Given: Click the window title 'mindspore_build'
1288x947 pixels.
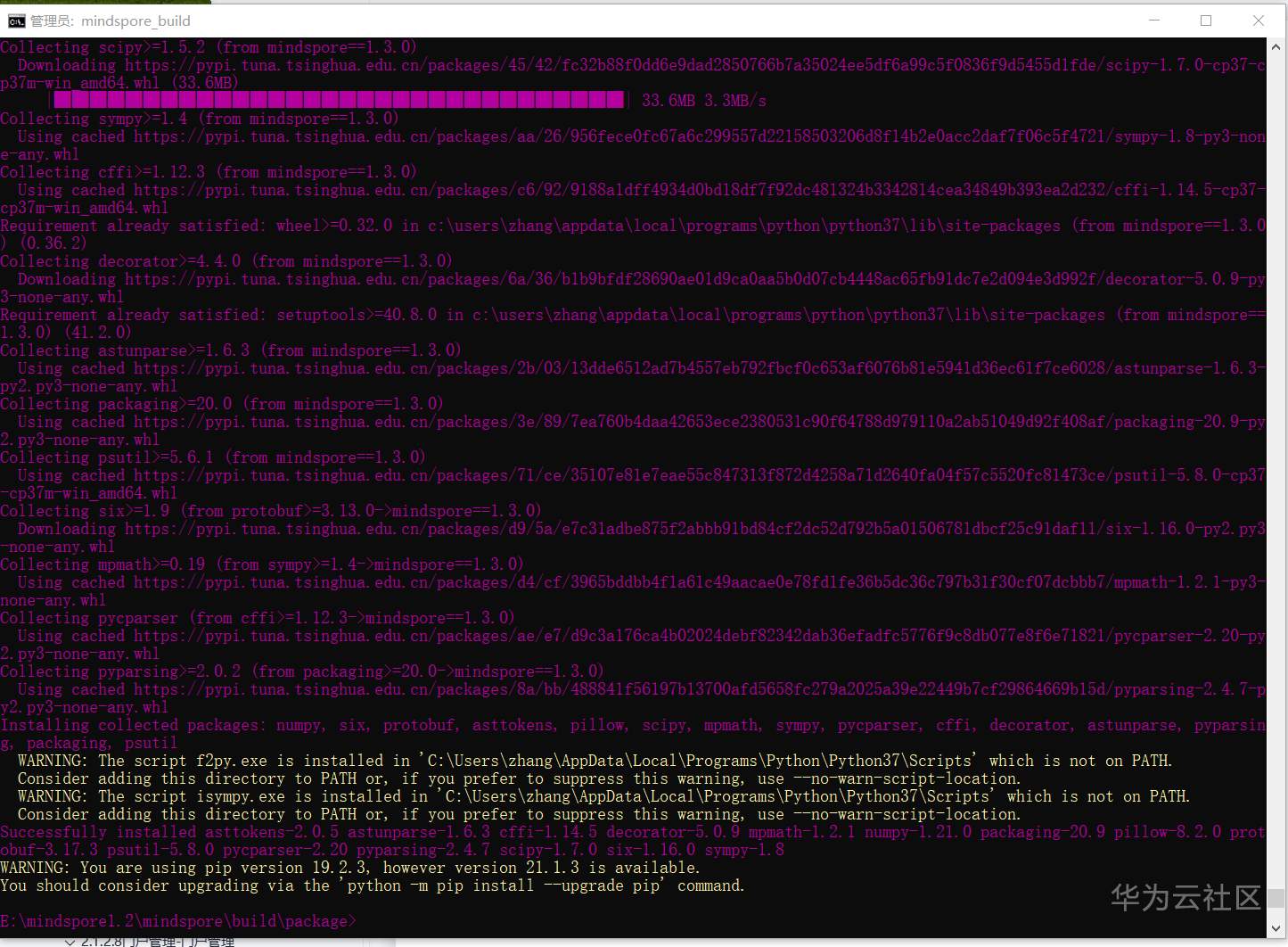Looking at the screenshot, I should tap(135, 21).
